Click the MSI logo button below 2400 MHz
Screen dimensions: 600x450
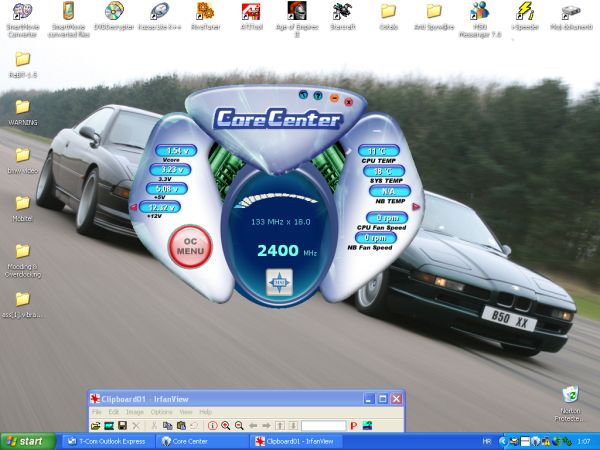point(277,281)
